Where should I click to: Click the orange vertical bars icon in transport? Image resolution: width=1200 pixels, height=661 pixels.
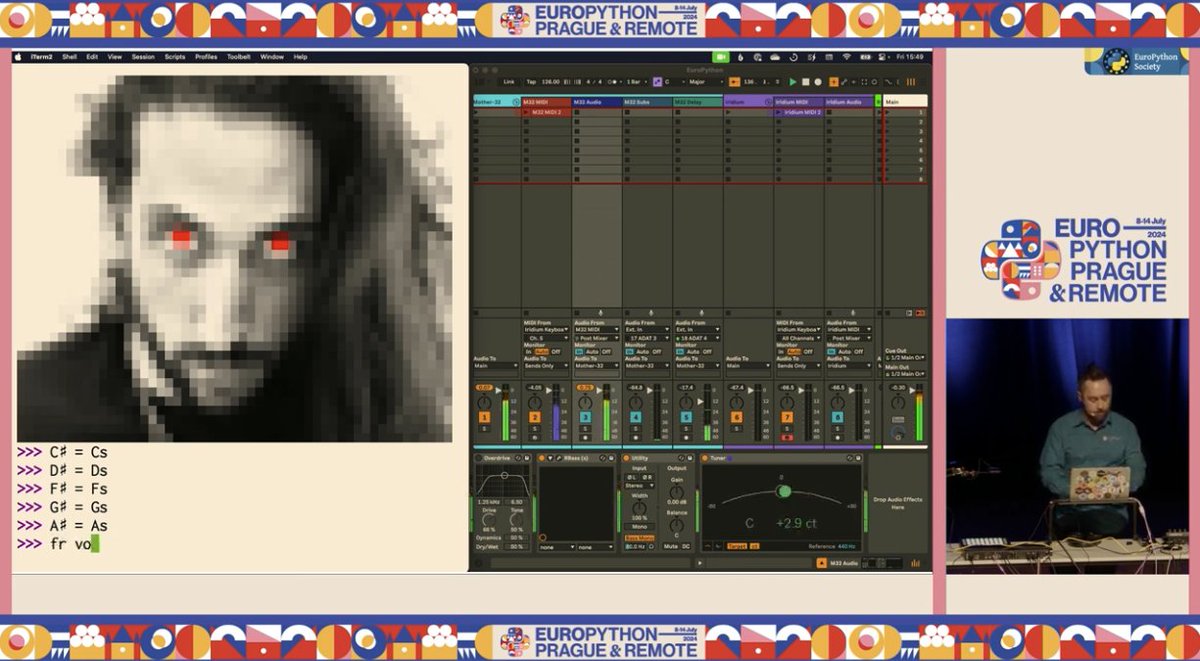[x=911, y=82]
